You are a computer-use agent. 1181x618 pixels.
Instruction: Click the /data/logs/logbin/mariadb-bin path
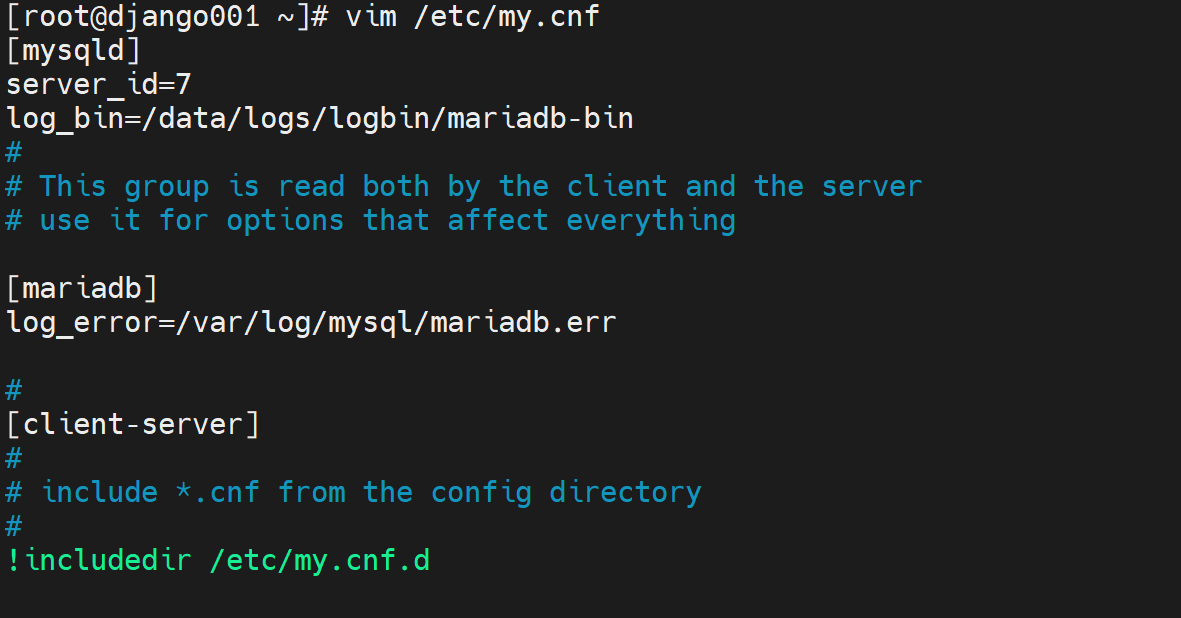coord(378,118)
